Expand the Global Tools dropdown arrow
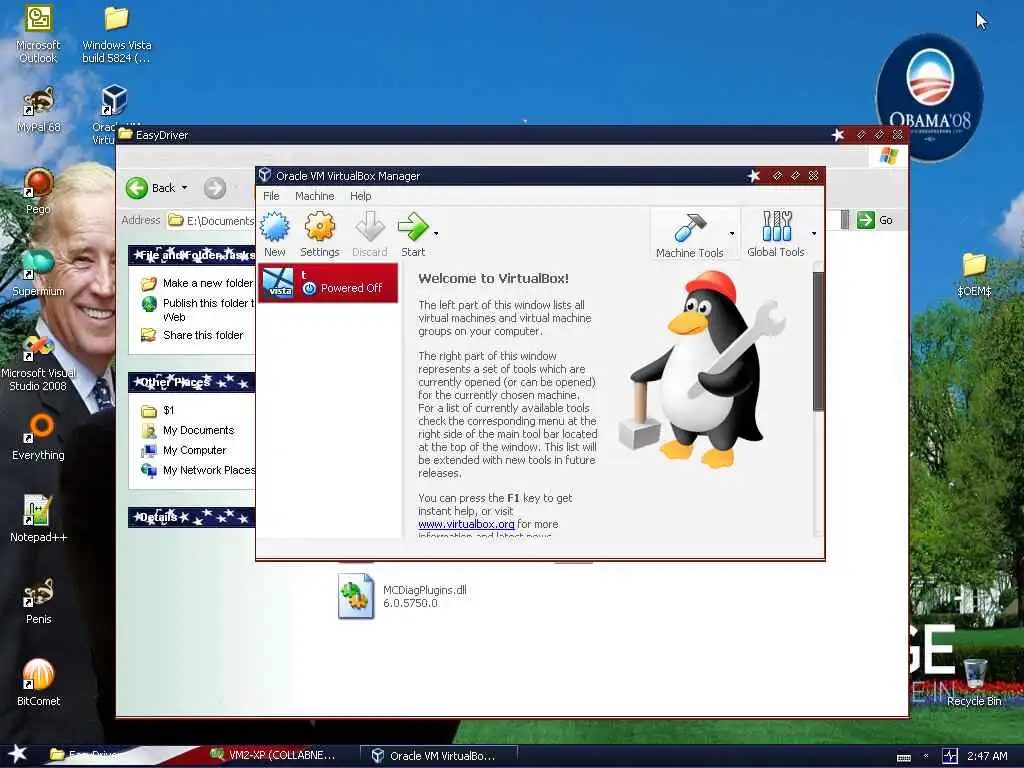1024x768 pixels. [x=814, y=233]
